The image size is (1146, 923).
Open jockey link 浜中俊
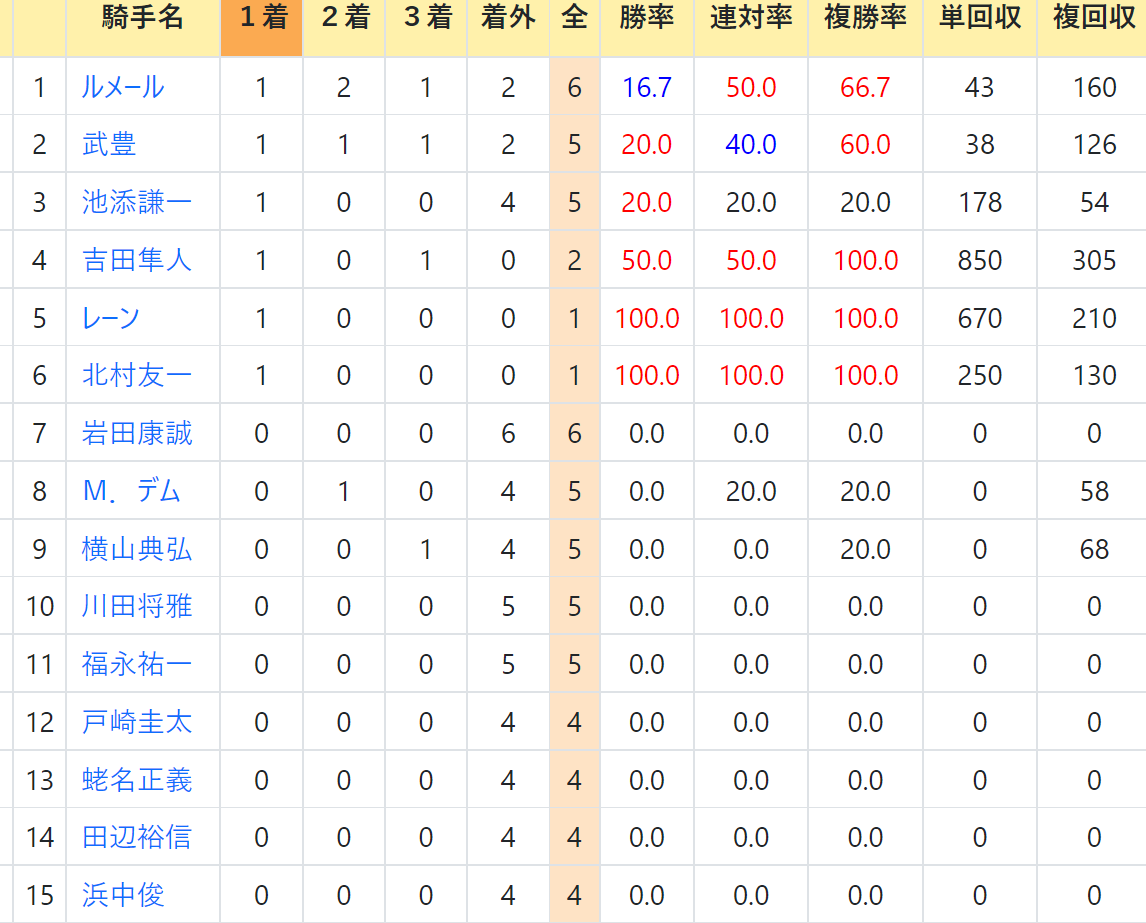click(123, 895)
